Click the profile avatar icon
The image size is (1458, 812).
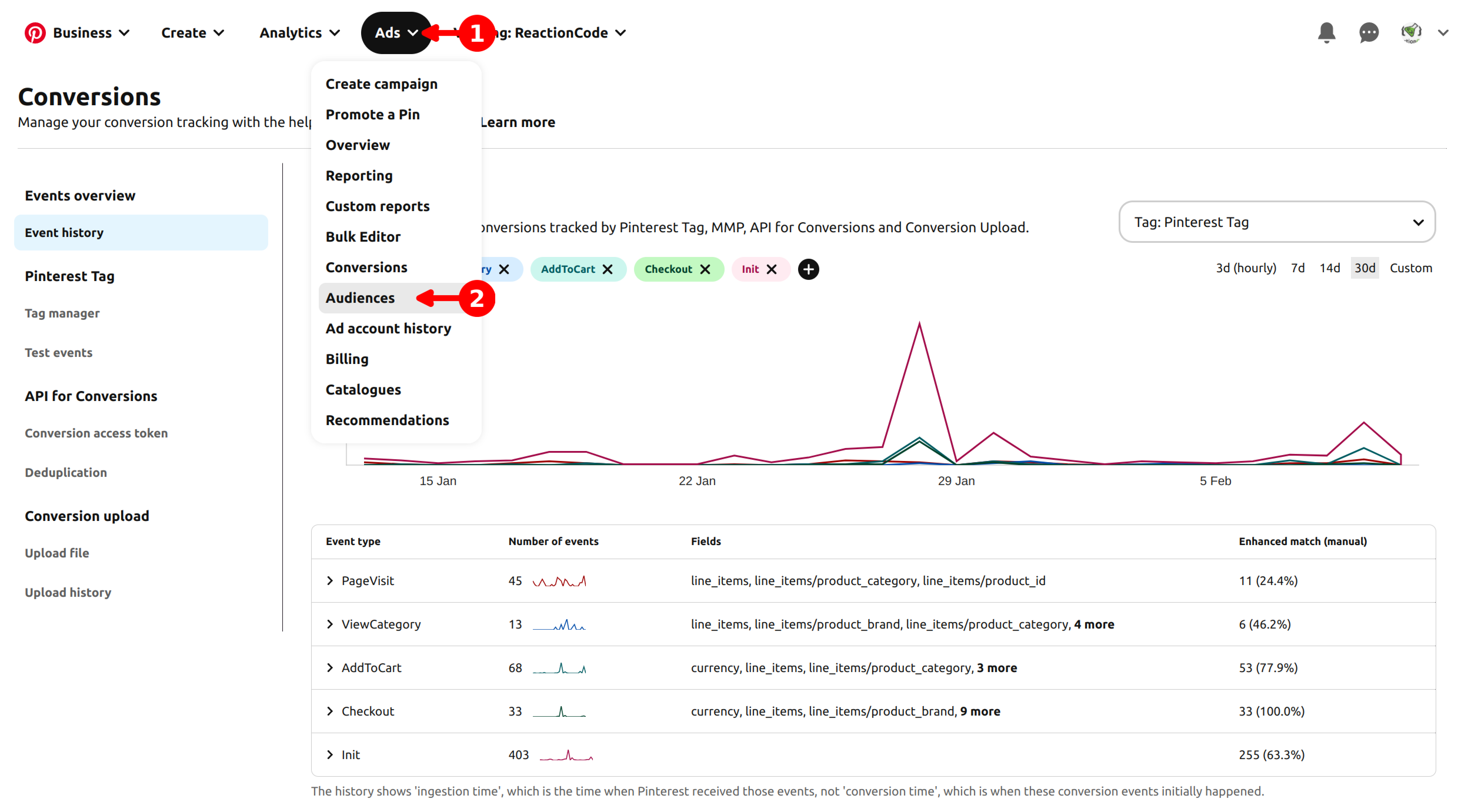[x=1411, y=33]
